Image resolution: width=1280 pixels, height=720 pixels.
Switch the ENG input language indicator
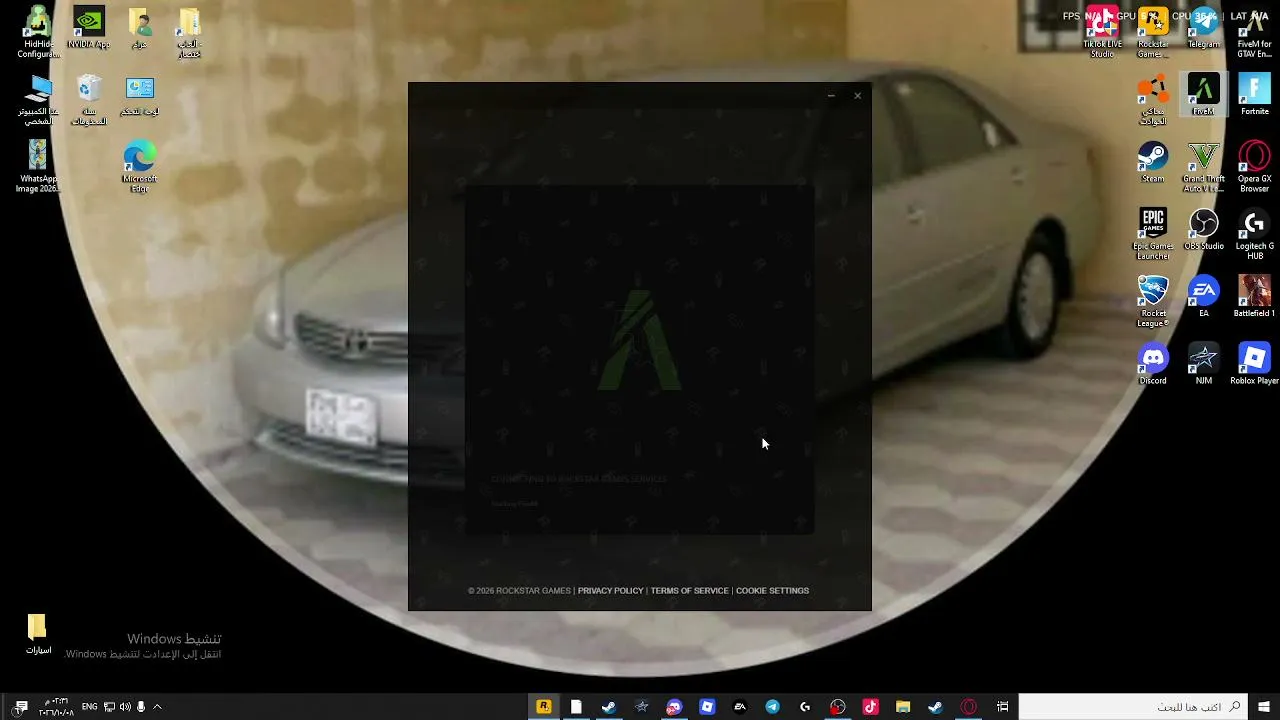coord(89,707)
